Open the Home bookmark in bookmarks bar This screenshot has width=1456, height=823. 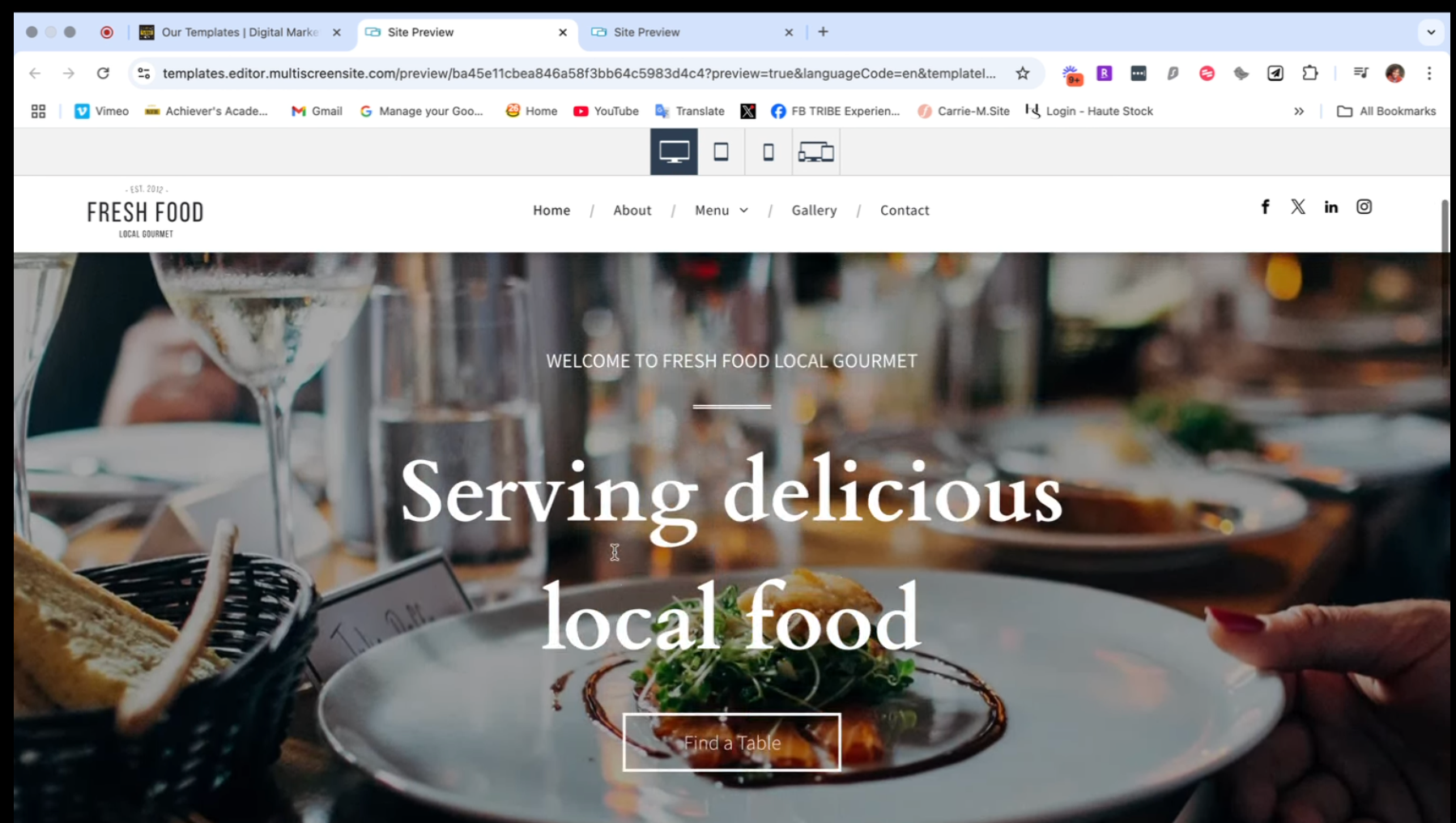pos(531,111)
